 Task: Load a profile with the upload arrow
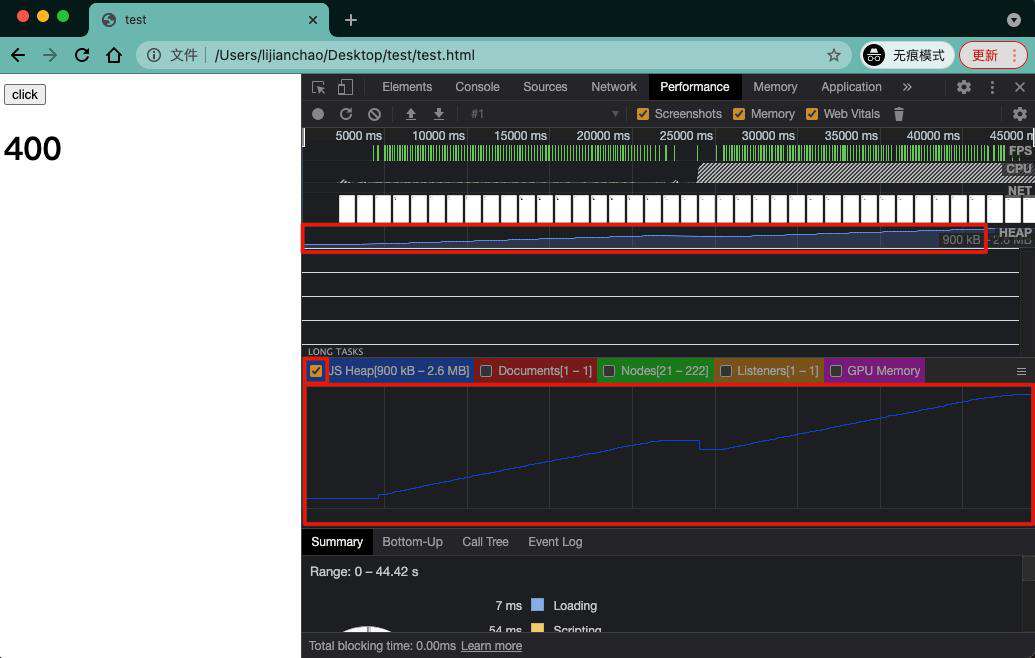point(411,114)
